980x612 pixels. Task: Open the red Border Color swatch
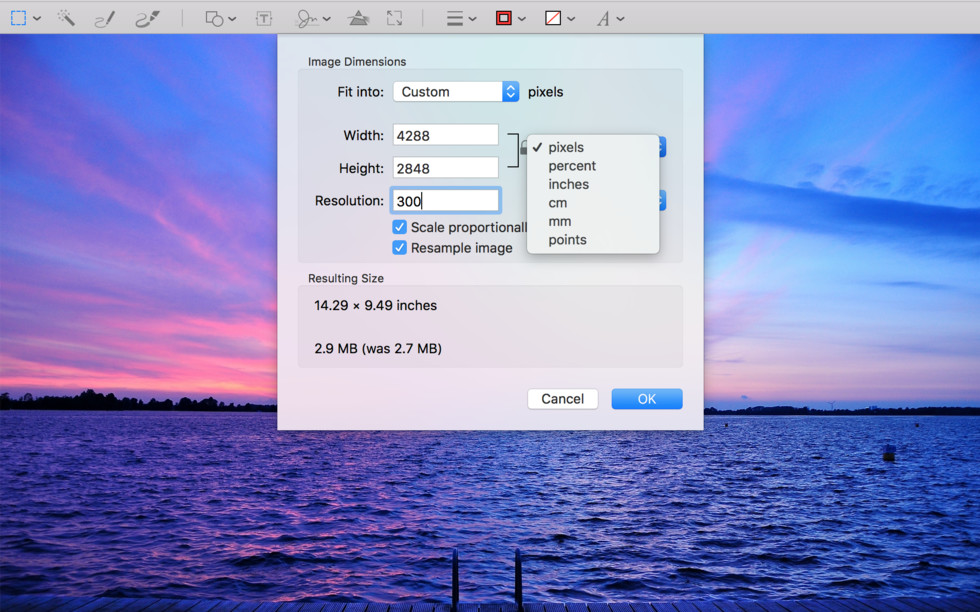click(510, 18)
